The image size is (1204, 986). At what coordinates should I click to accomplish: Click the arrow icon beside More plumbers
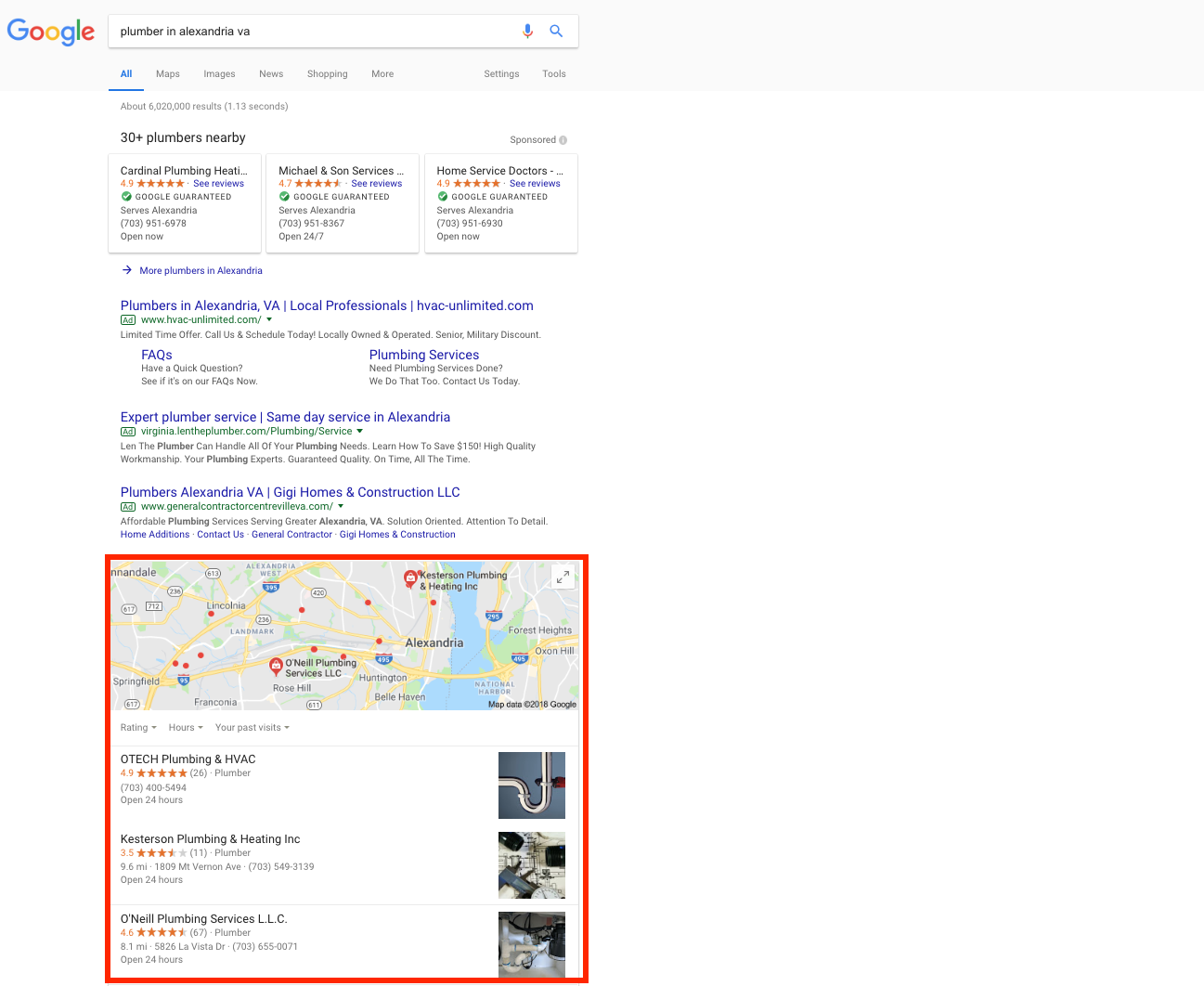[127, 270]
